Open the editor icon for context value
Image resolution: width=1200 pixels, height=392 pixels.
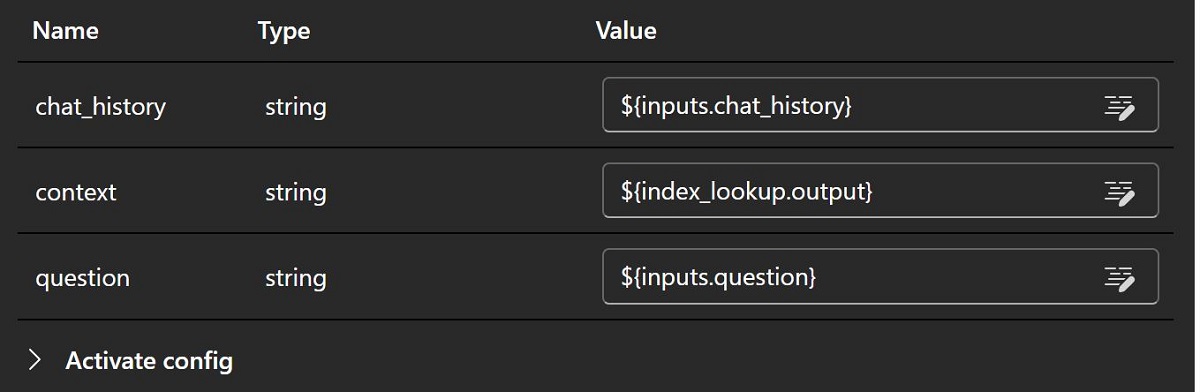1120,191
